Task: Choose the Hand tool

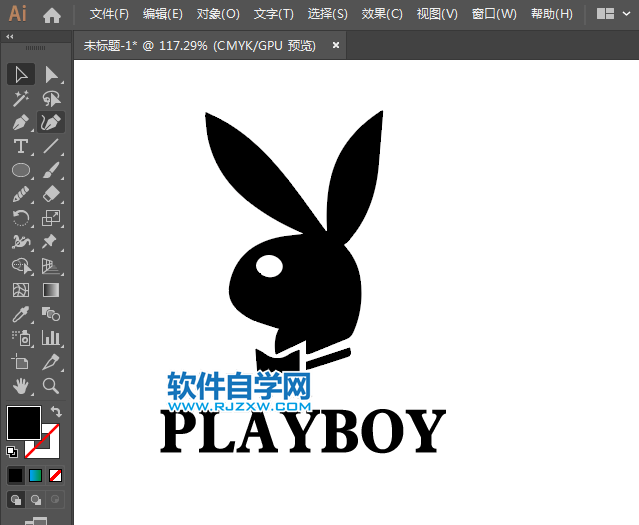Action: pyautogui.click(x=21, y=386)
